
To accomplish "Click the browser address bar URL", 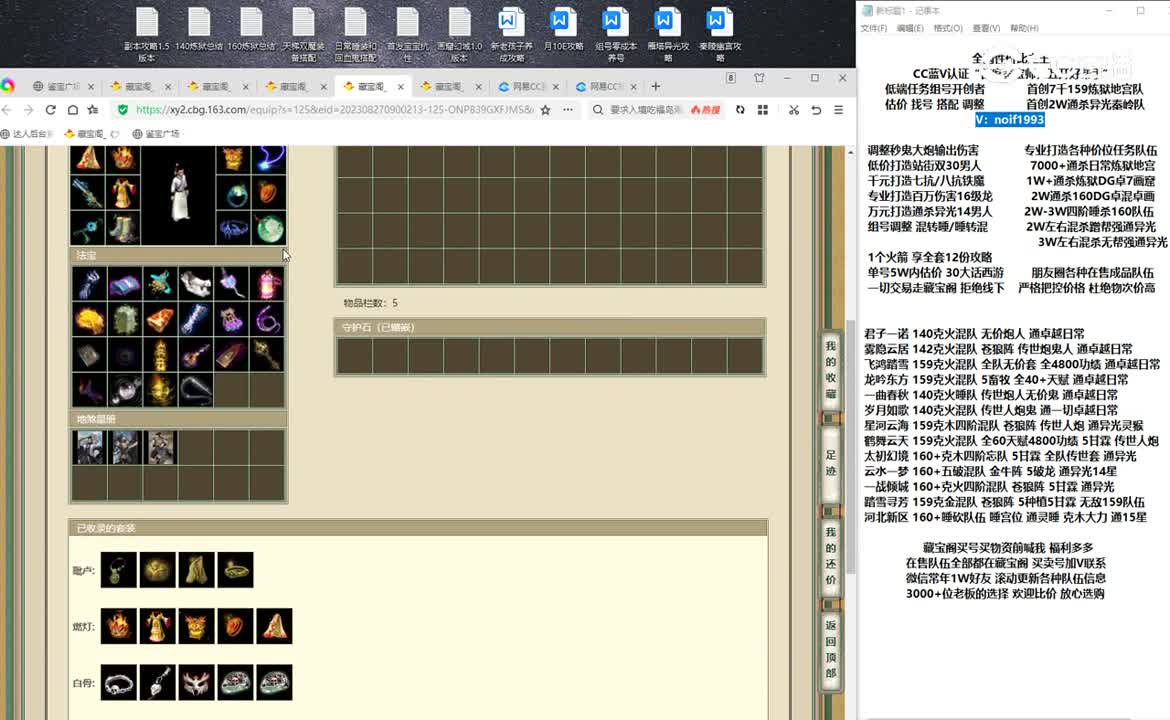I will [334, 110].
